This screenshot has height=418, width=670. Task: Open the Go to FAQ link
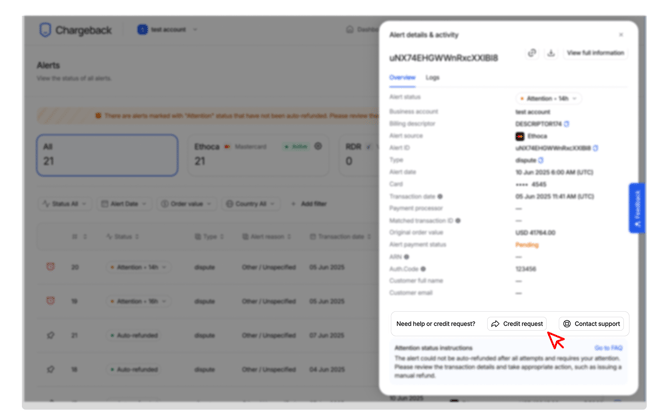(x=608, y=348)
